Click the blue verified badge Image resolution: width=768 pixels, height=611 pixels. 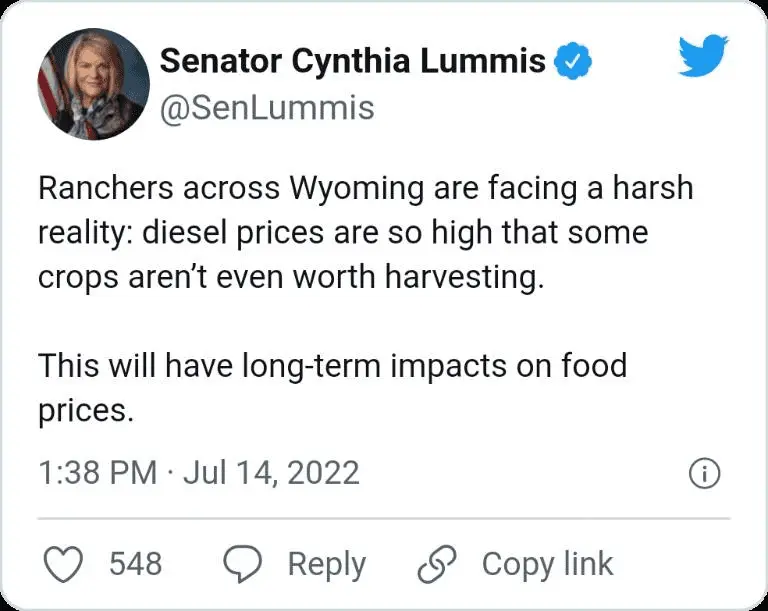click(573, 61)
